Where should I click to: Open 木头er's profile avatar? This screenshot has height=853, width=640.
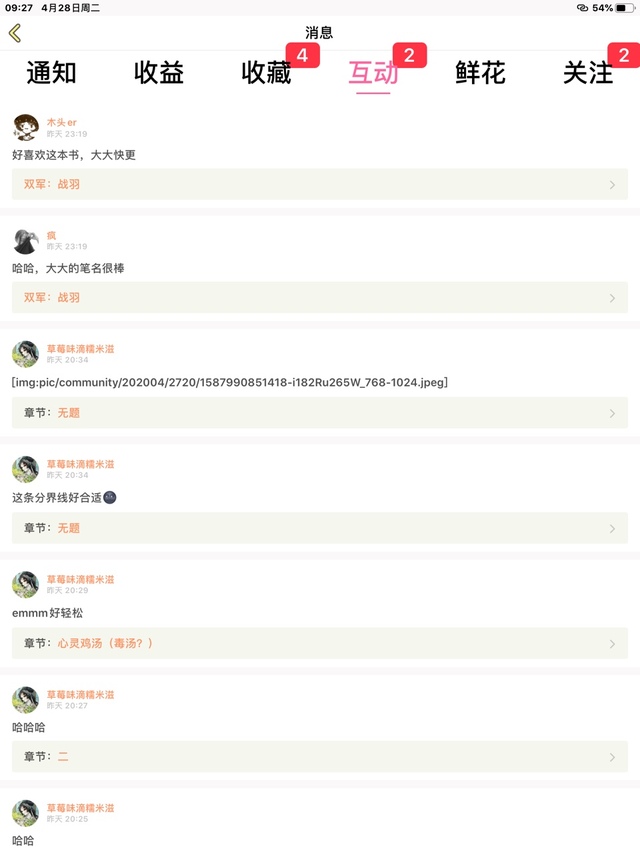pyautogui.click(x=26, y=127)
